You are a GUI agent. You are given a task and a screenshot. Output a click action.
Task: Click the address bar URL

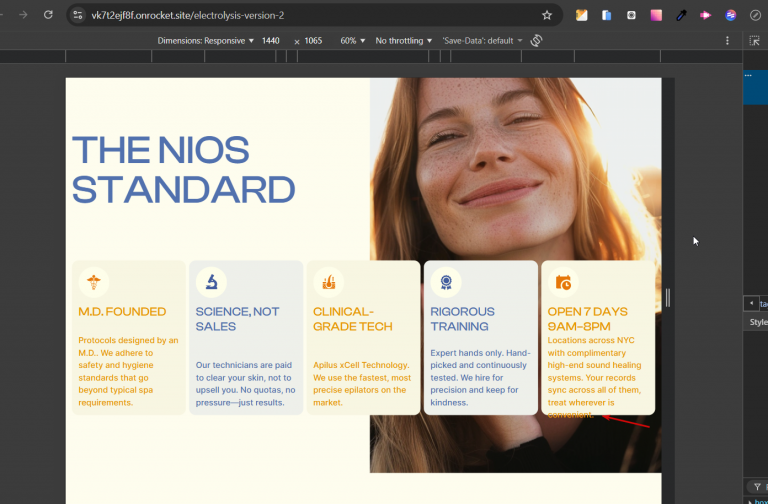point(188,15)
